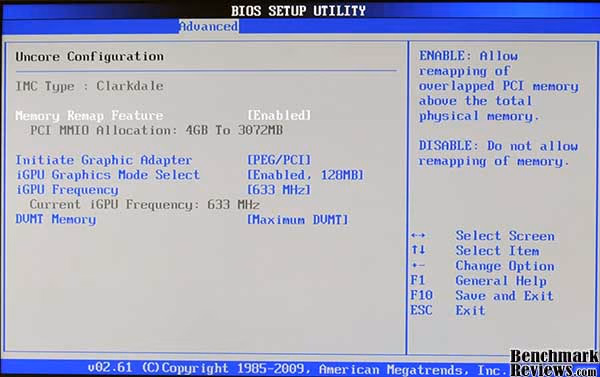600x377 pixels.
Task: Click the Exit label beside ESC
Action: coord(470,310)
